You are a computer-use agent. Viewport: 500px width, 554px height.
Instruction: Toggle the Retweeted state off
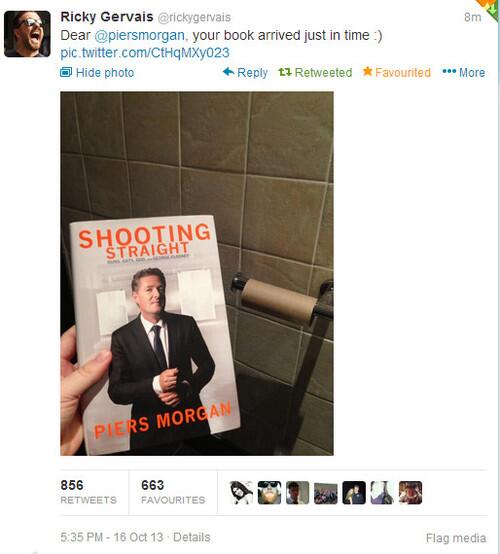tap(315, 72)
